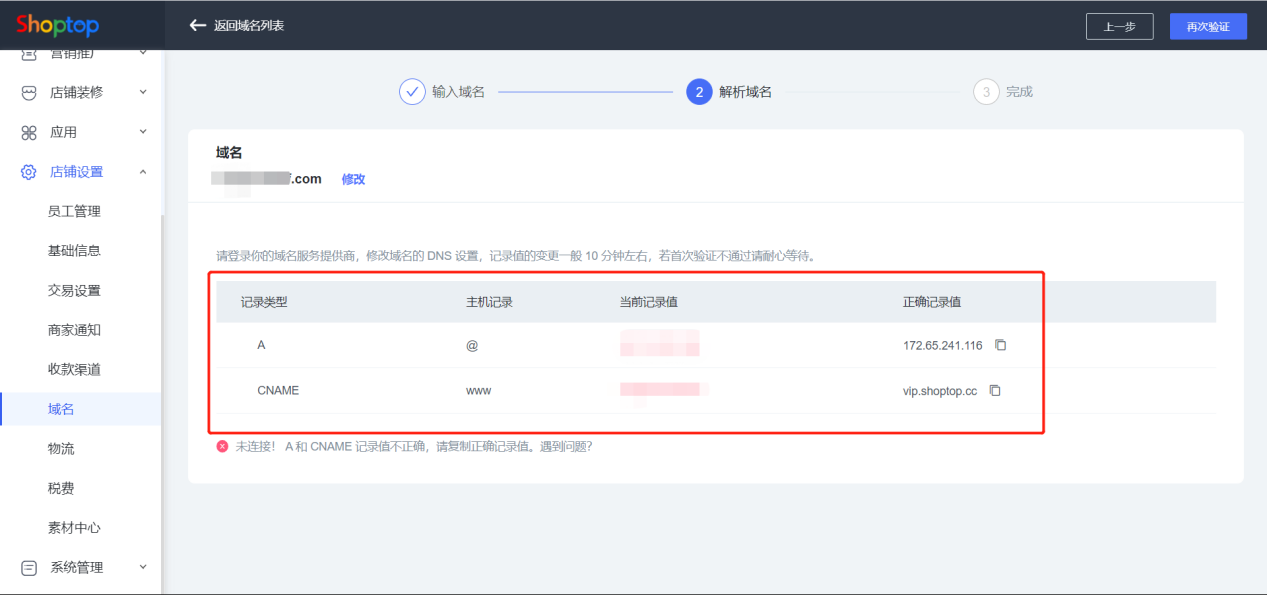This screenshot has height=595, width=1267.
Task: Click the 修改 link beside the domain
Action: pyautogui.click(x=353, y=179)
